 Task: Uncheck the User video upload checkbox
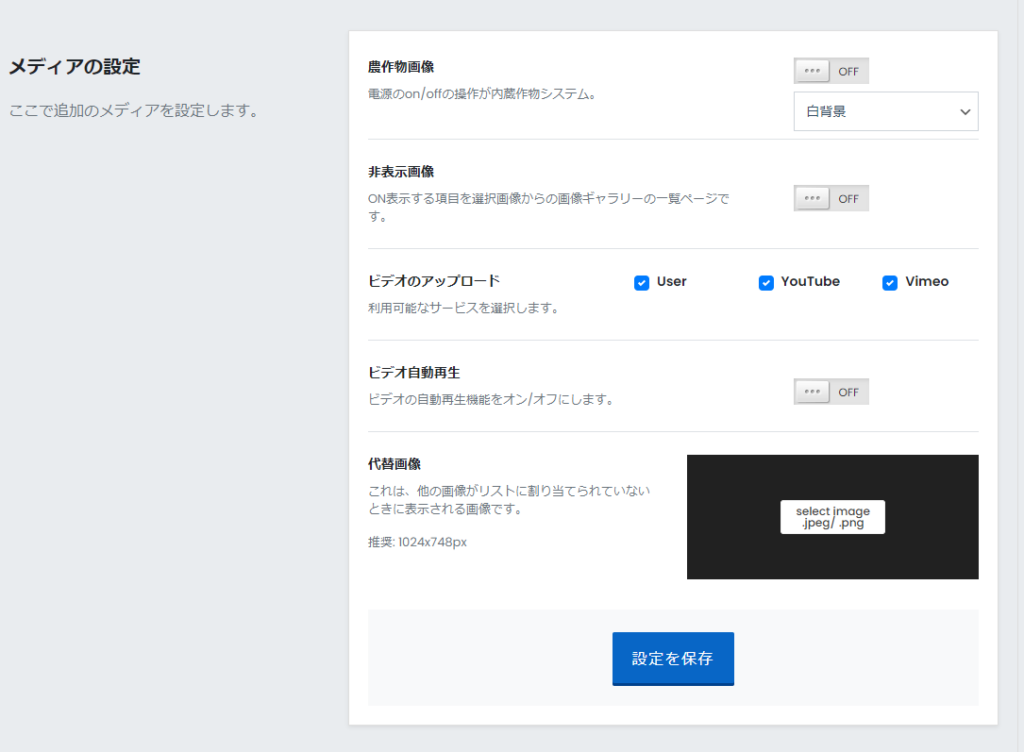point(641,283)
